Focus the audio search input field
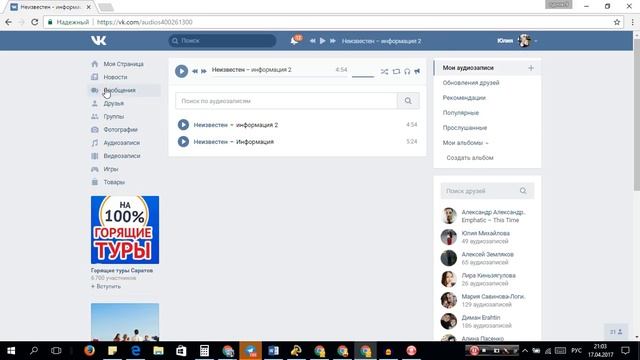The image size is (640, 360). coord(286,101)
